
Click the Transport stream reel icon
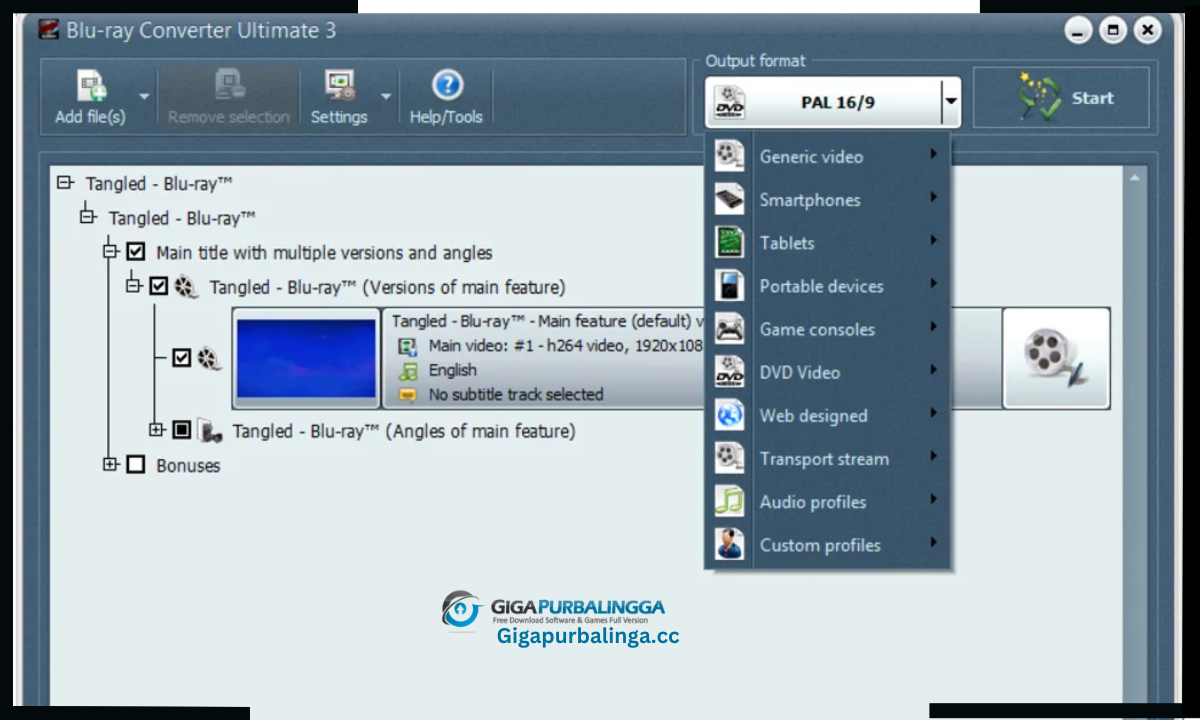(730, 458)
